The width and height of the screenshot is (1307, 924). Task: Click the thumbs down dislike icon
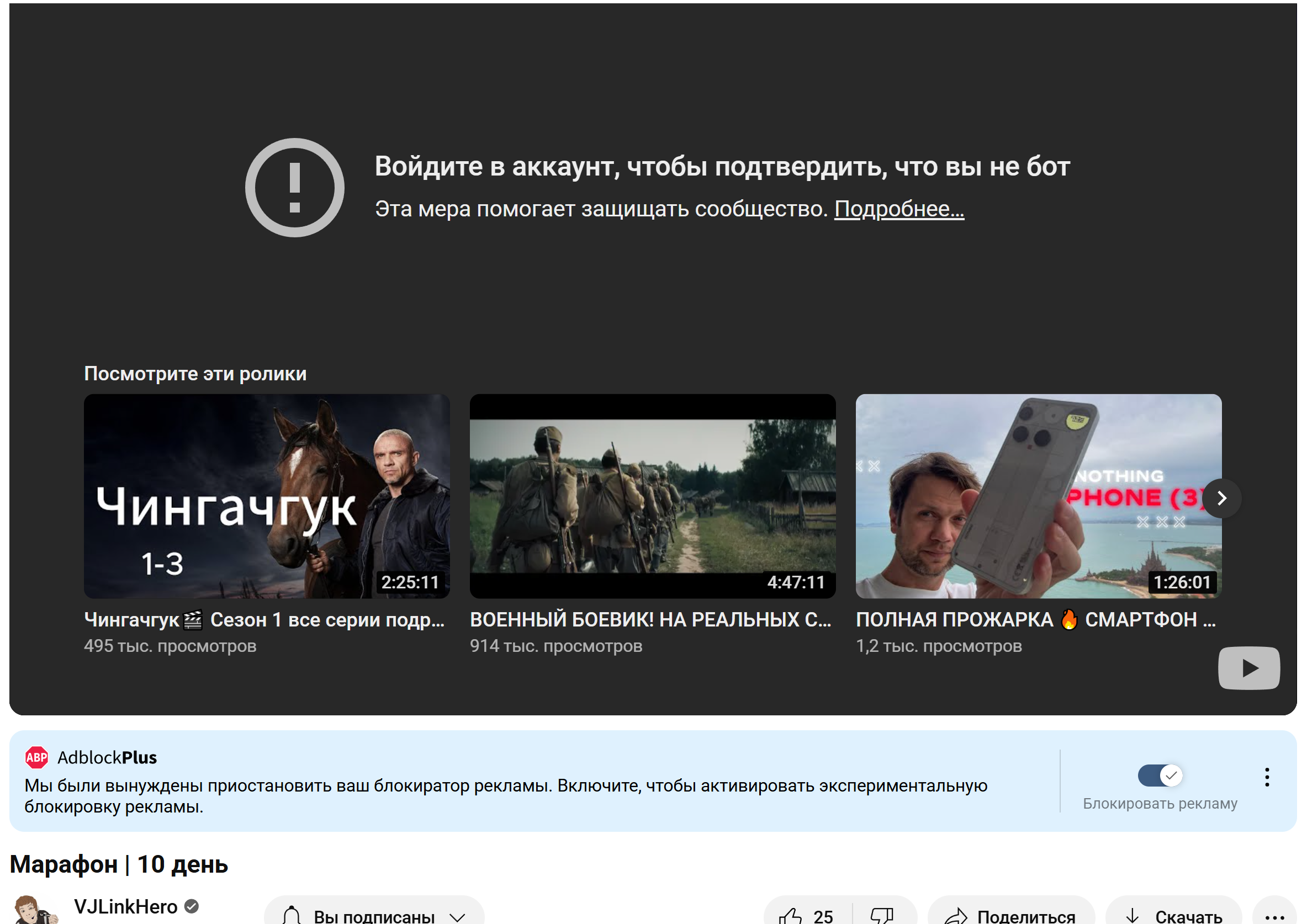click(x=881, y=916)
